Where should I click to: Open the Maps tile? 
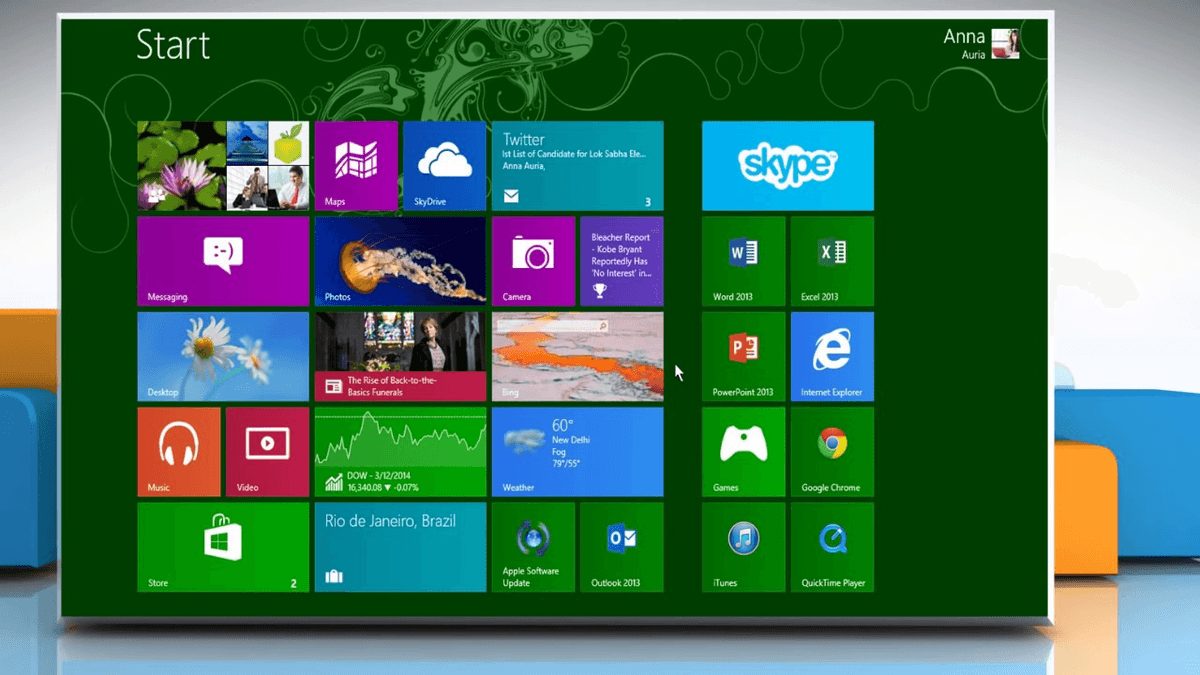[x=356, y=165]
